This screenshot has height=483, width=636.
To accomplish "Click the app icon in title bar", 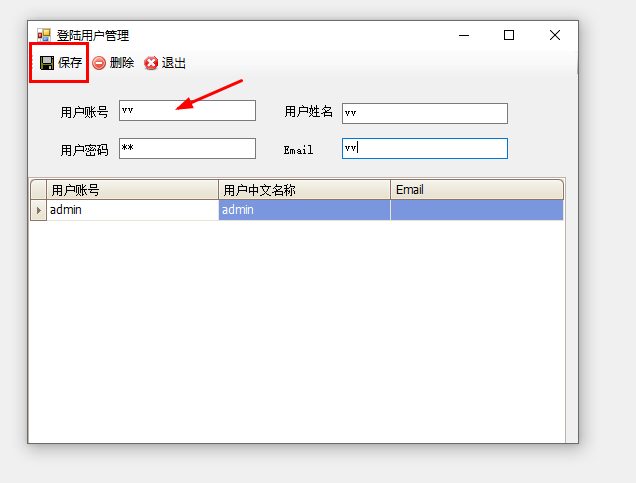I will (x=43, y=35).
